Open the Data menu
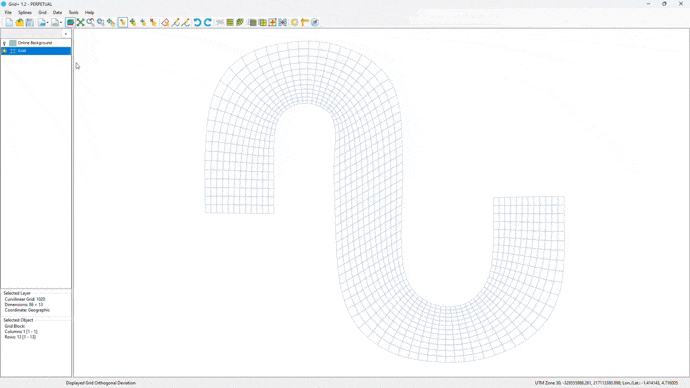The height and width of the screenshot is (388, 690). coord(57,12)
